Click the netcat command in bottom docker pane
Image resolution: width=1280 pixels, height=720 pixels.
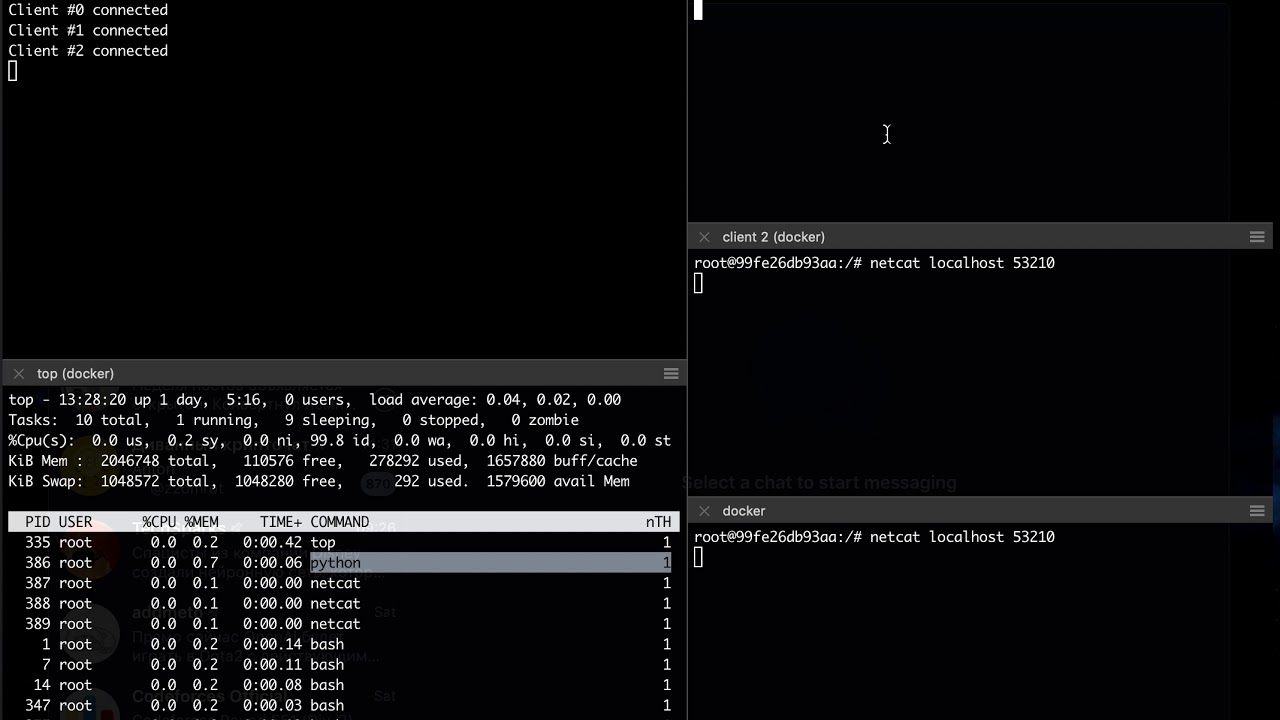pyautogui.click(x=962, y=537)
